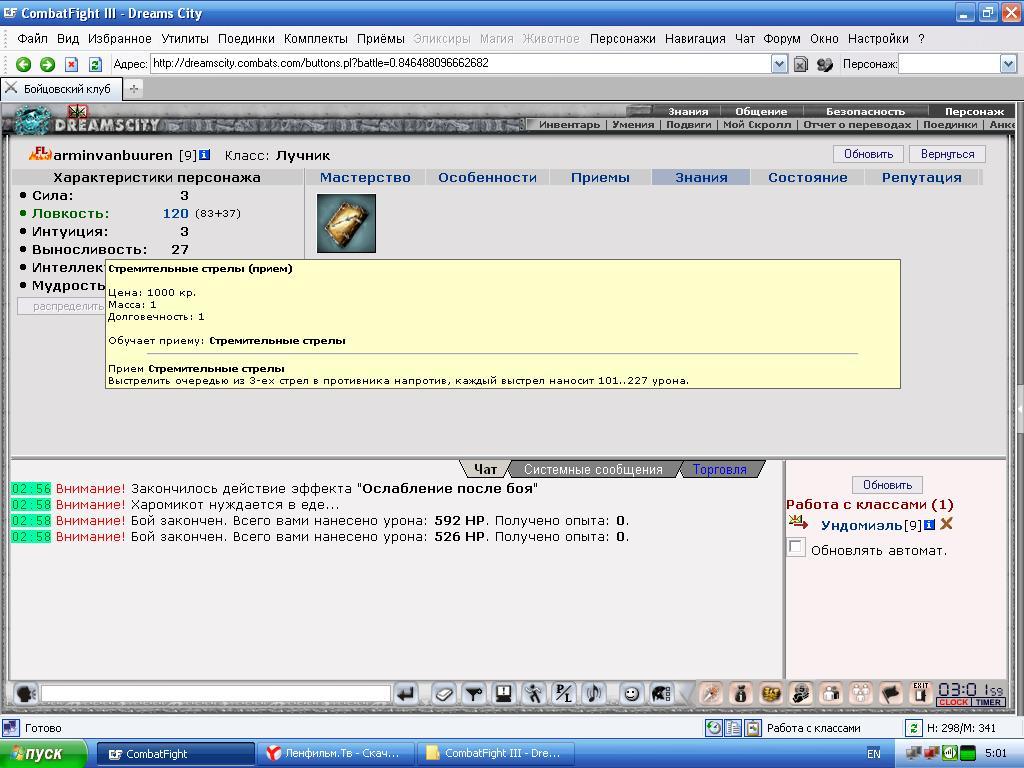
Task: Open the Навигация menu
Action: (695, 39)
